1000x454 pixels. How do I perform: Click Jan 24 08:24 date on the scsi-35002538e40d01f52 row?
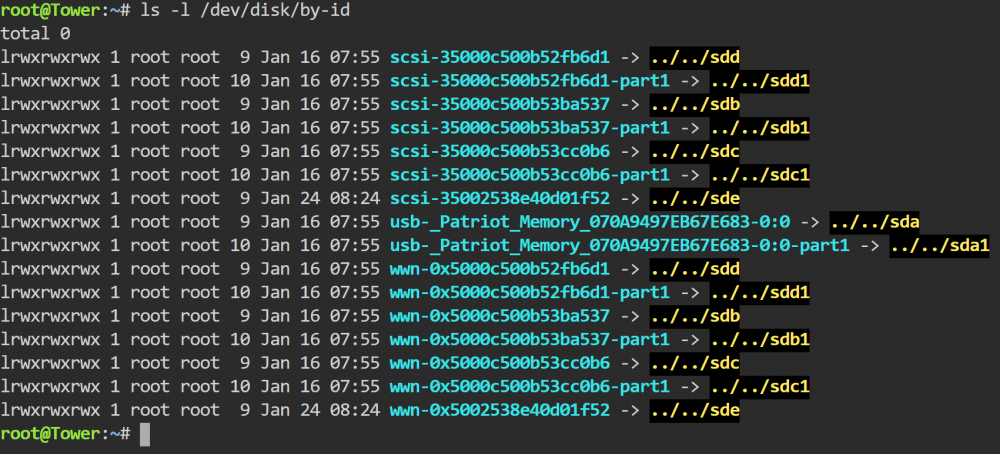coord(320,199)
